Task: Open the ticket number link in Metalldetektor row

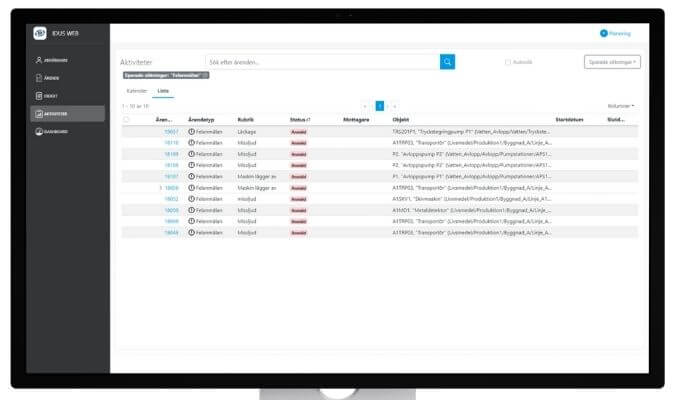Action: (x=171, y=210)
